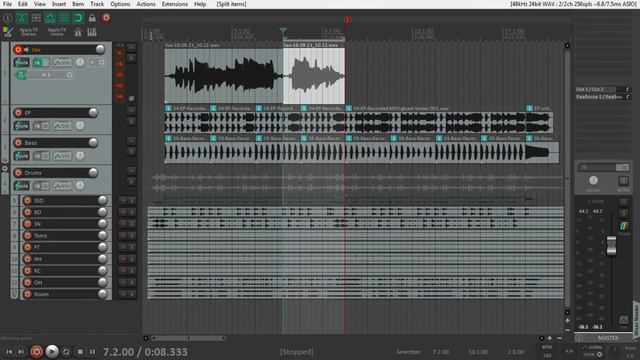Screen dimensions: 640x360
Task: Go to project start transport button
Action: (9, 351)
